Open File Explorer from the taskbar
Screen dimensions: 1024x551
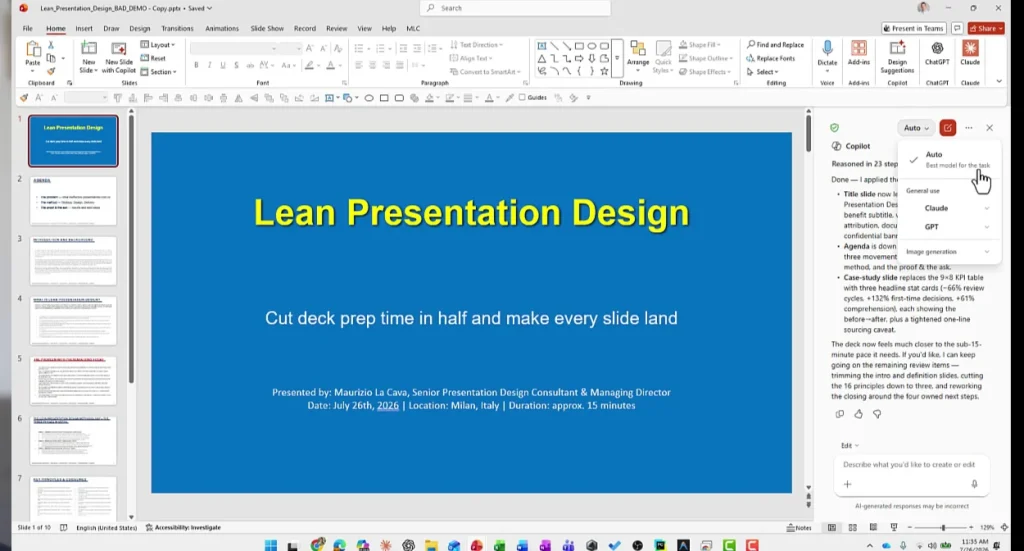(x=431, y=545)
